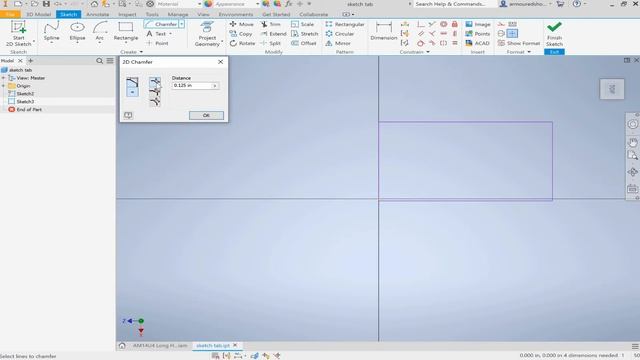This screenshot has width=640, height=360.
Task: Choose Circular pattern
Action: tap(340, 34)
